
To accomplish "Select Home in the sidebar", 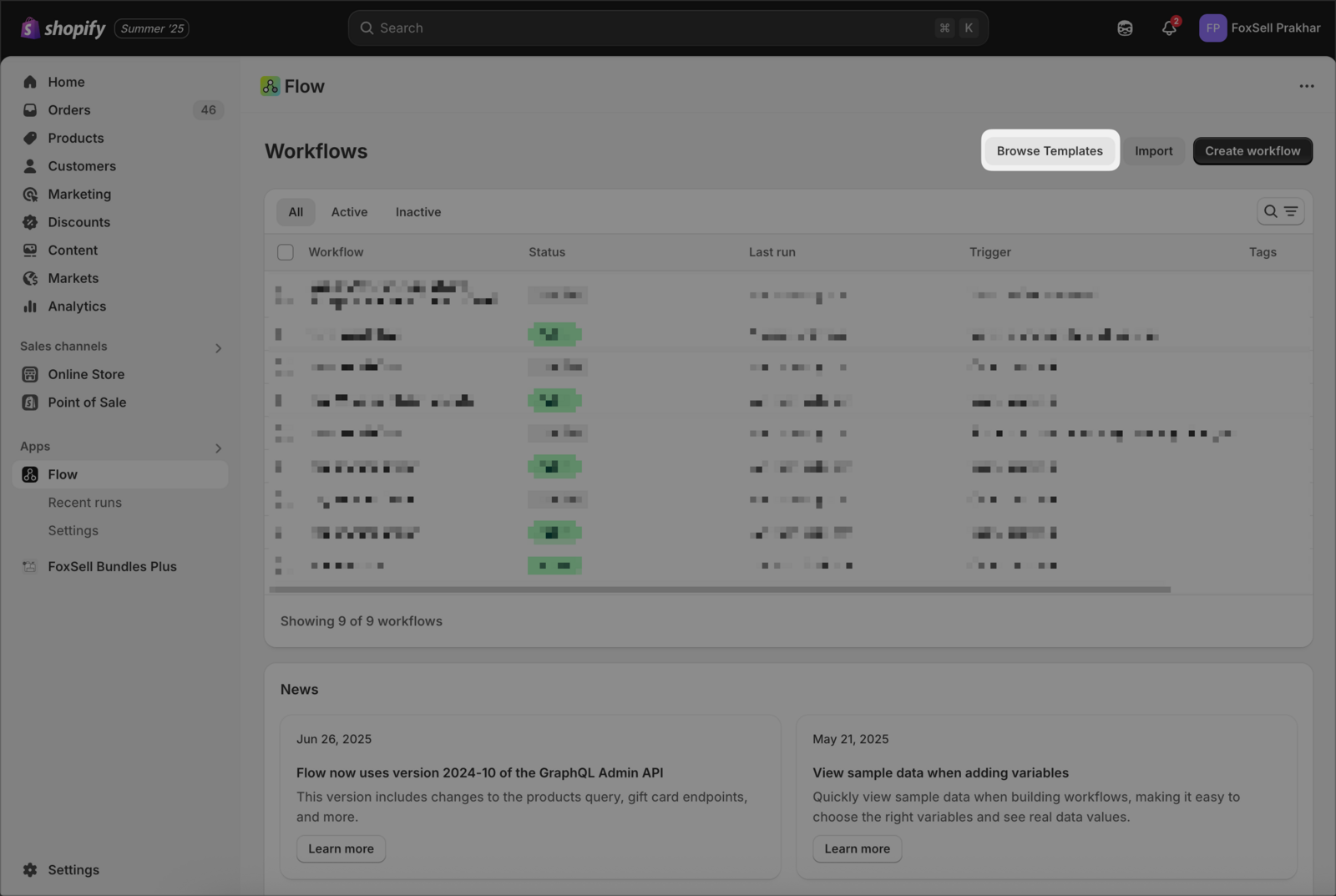I will 66,82.
